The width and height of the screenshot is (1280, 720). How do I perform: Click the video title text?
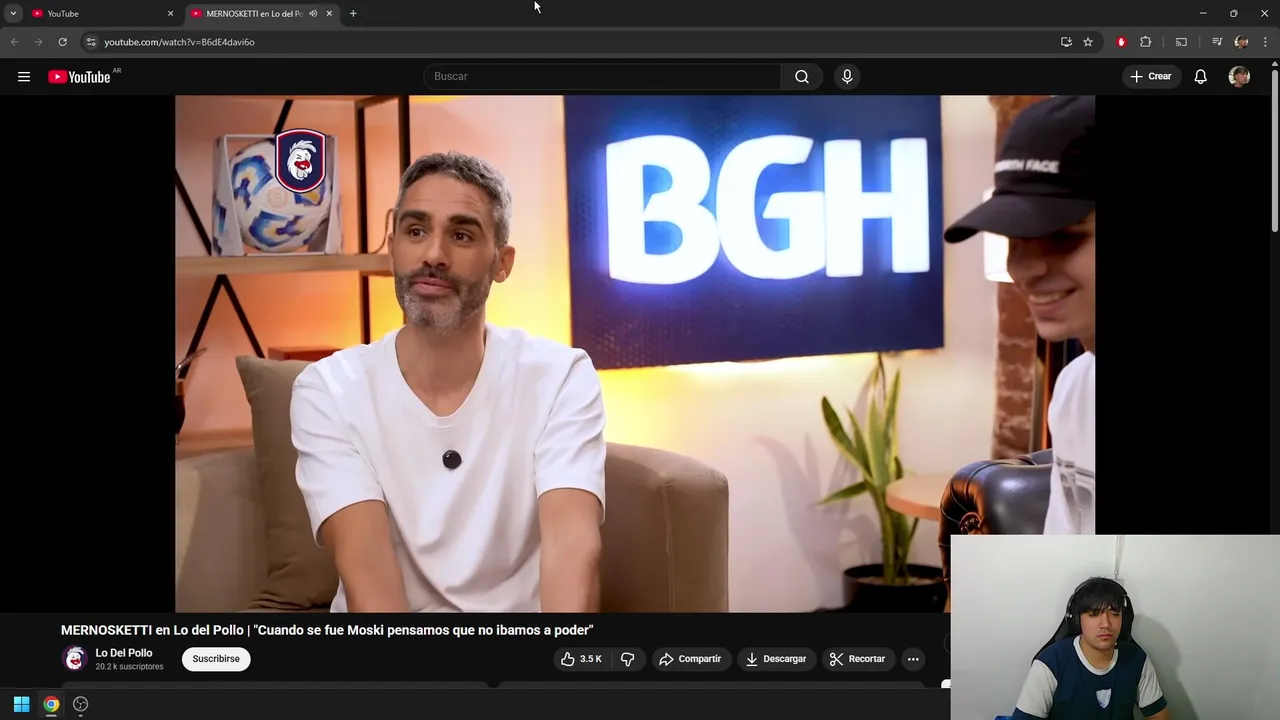pos(327,630)
